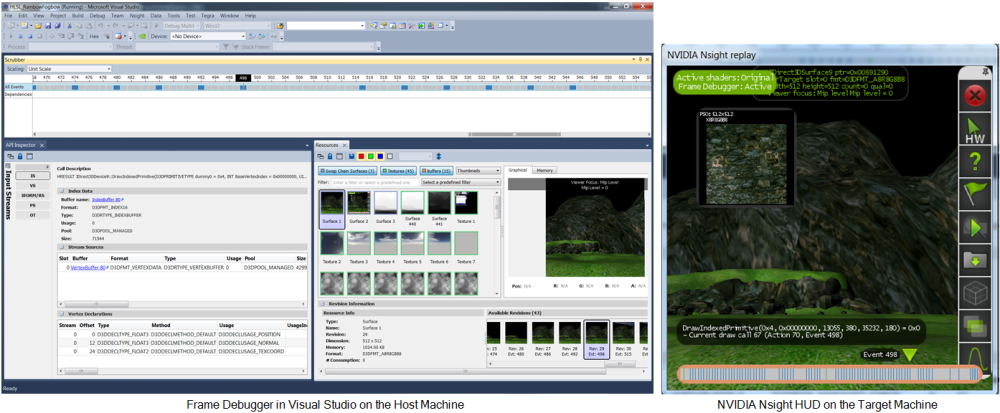
Task: Click the VertexBuffer 80 link
Action: [88, 268]
